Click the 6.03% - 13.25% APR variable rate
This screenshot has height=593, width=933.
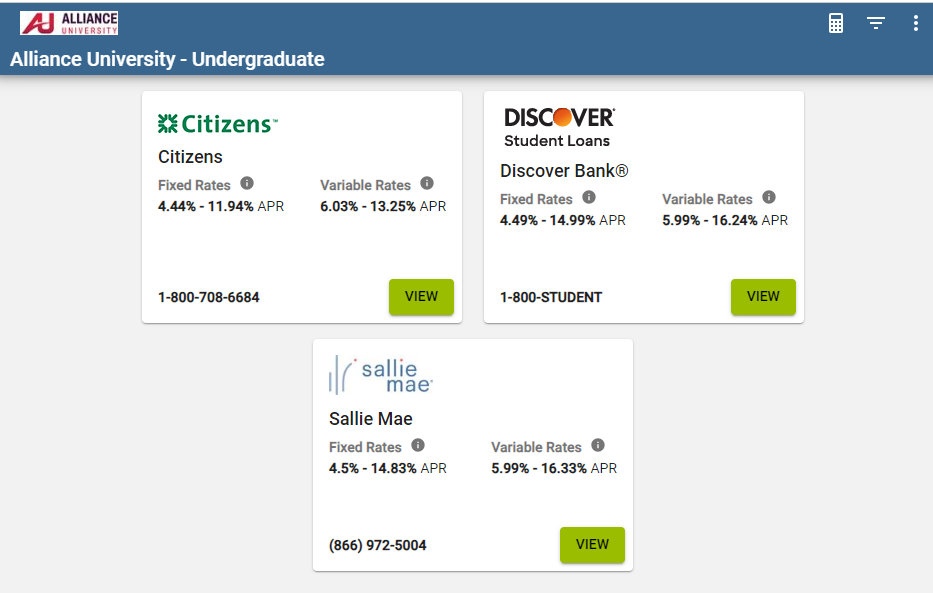[x=383, y=206]
